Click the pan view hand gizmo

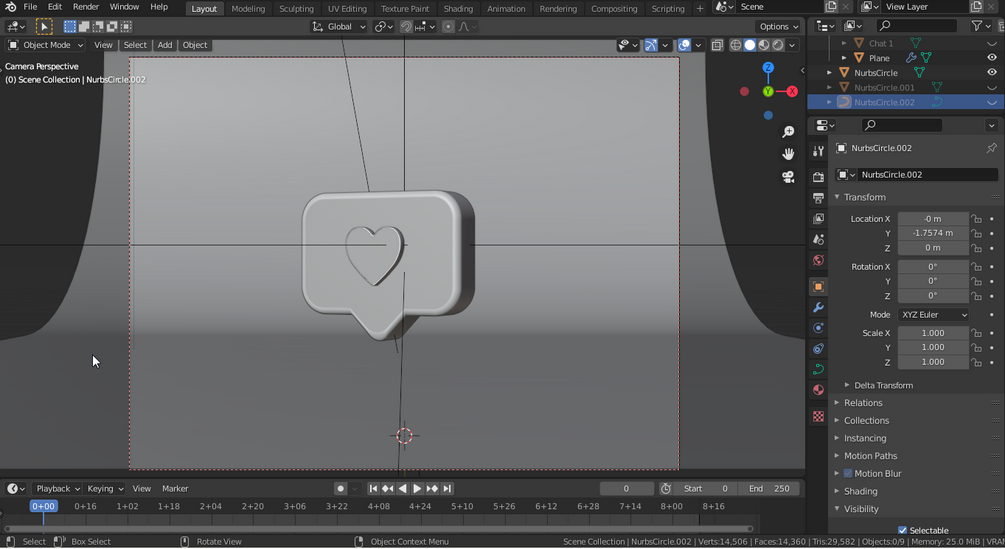pos(788,154)
